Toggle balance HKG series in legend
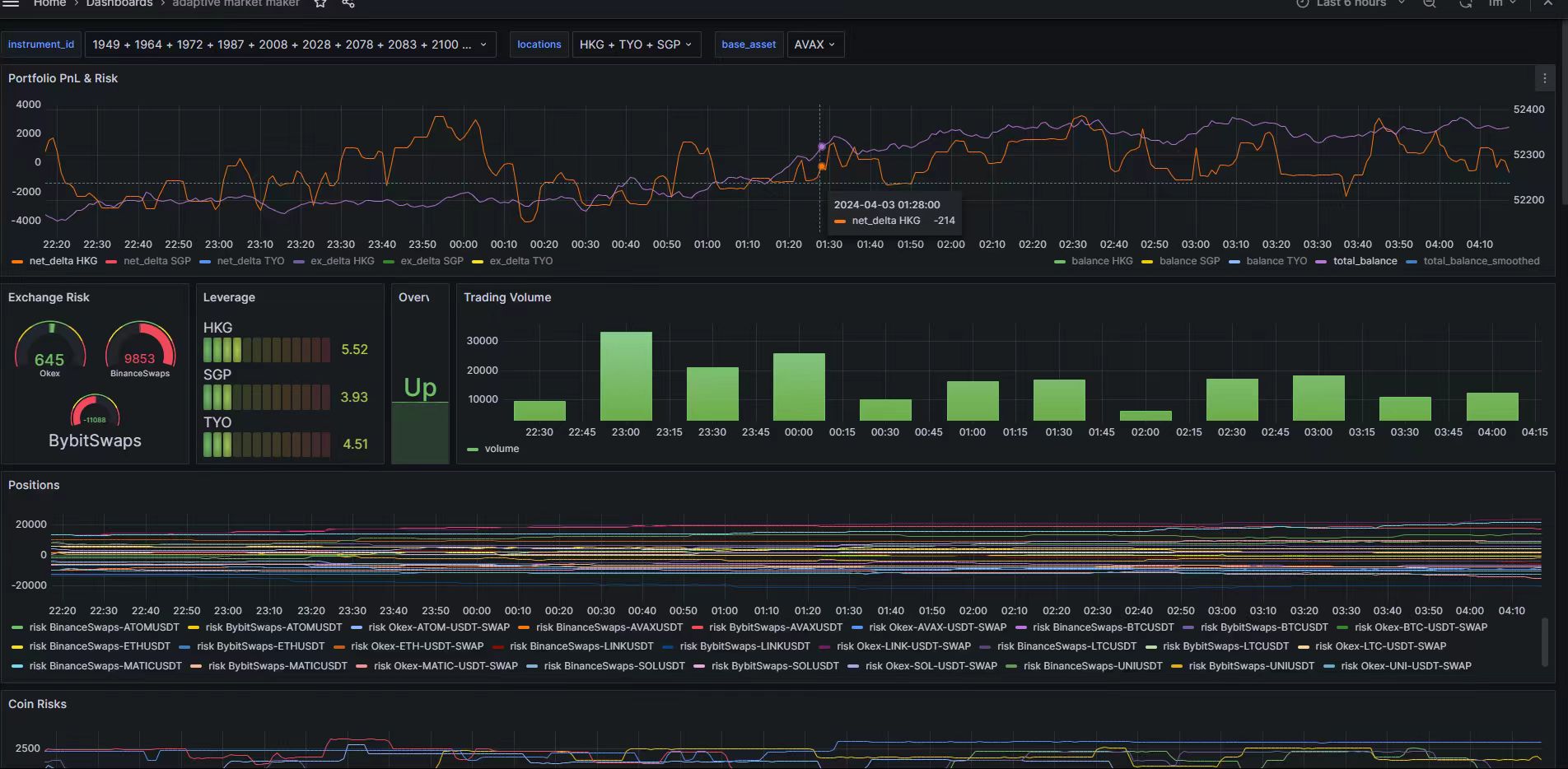The height and width of the screenshot is (769, 1568). 1102,261
